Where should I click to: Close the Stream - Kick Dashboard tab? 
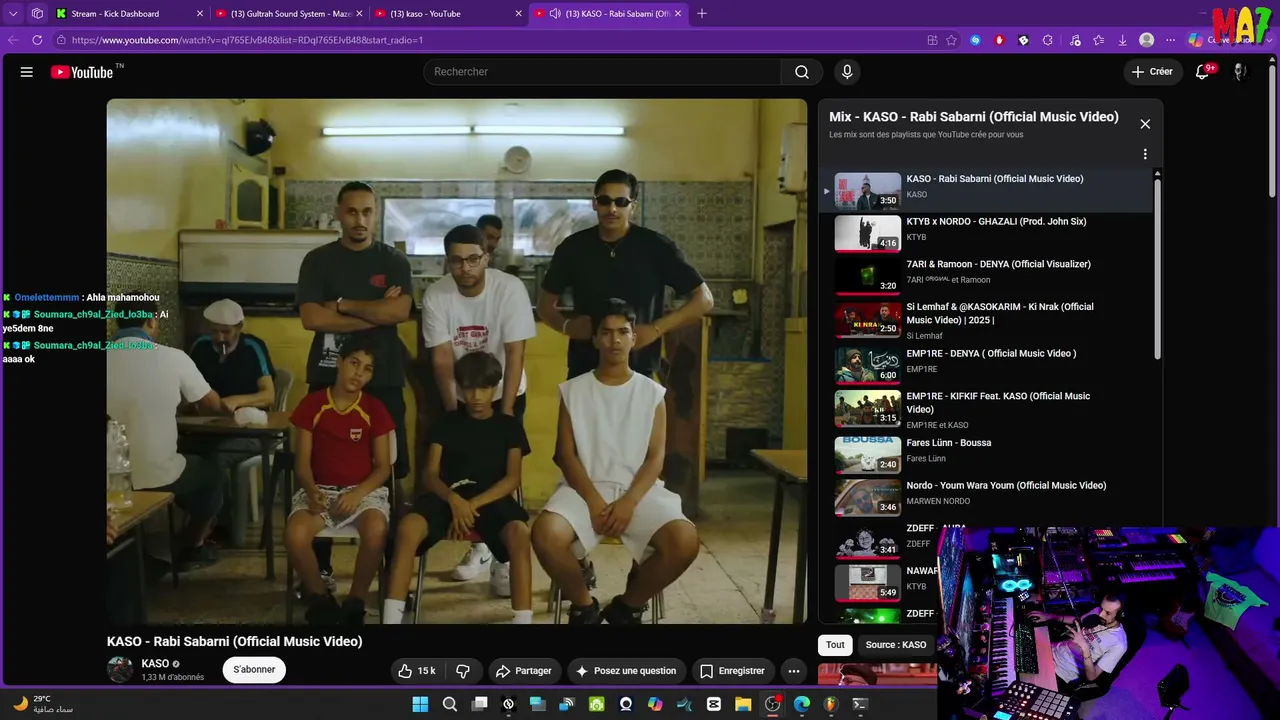(x=199, y=14)
